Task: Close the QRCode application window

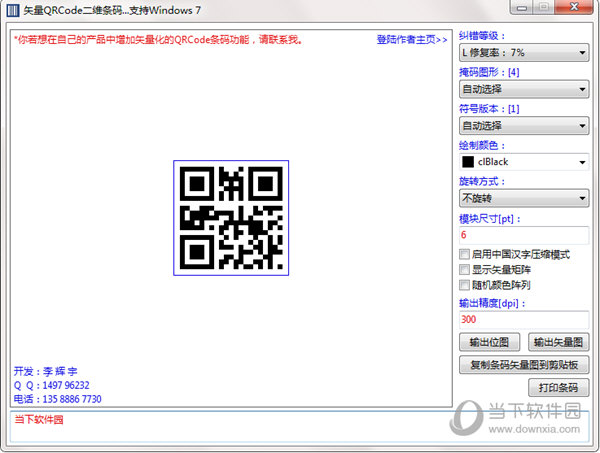Action: [574, 7]
